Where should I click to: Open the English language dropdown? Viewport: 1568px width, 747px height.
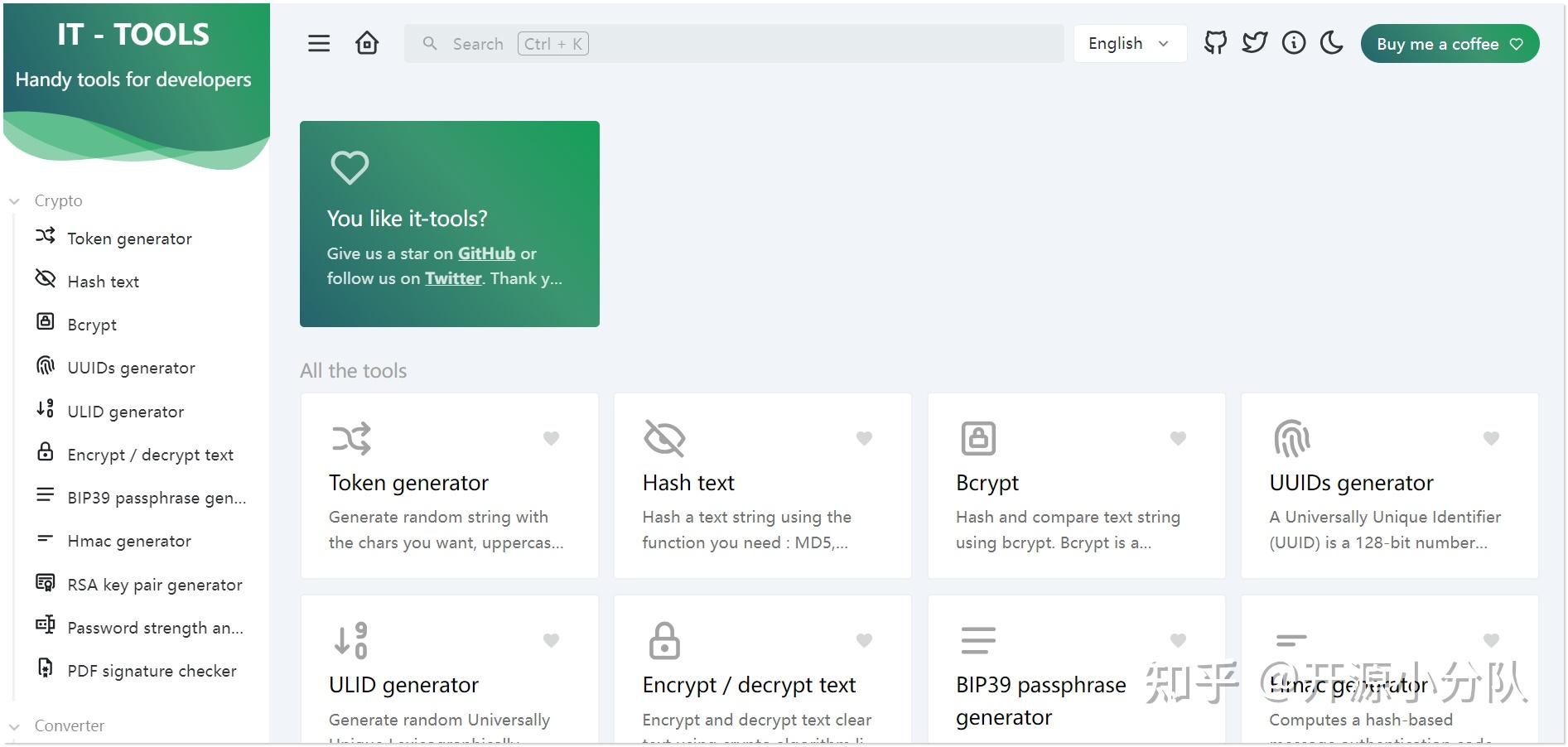(1130, 43)
